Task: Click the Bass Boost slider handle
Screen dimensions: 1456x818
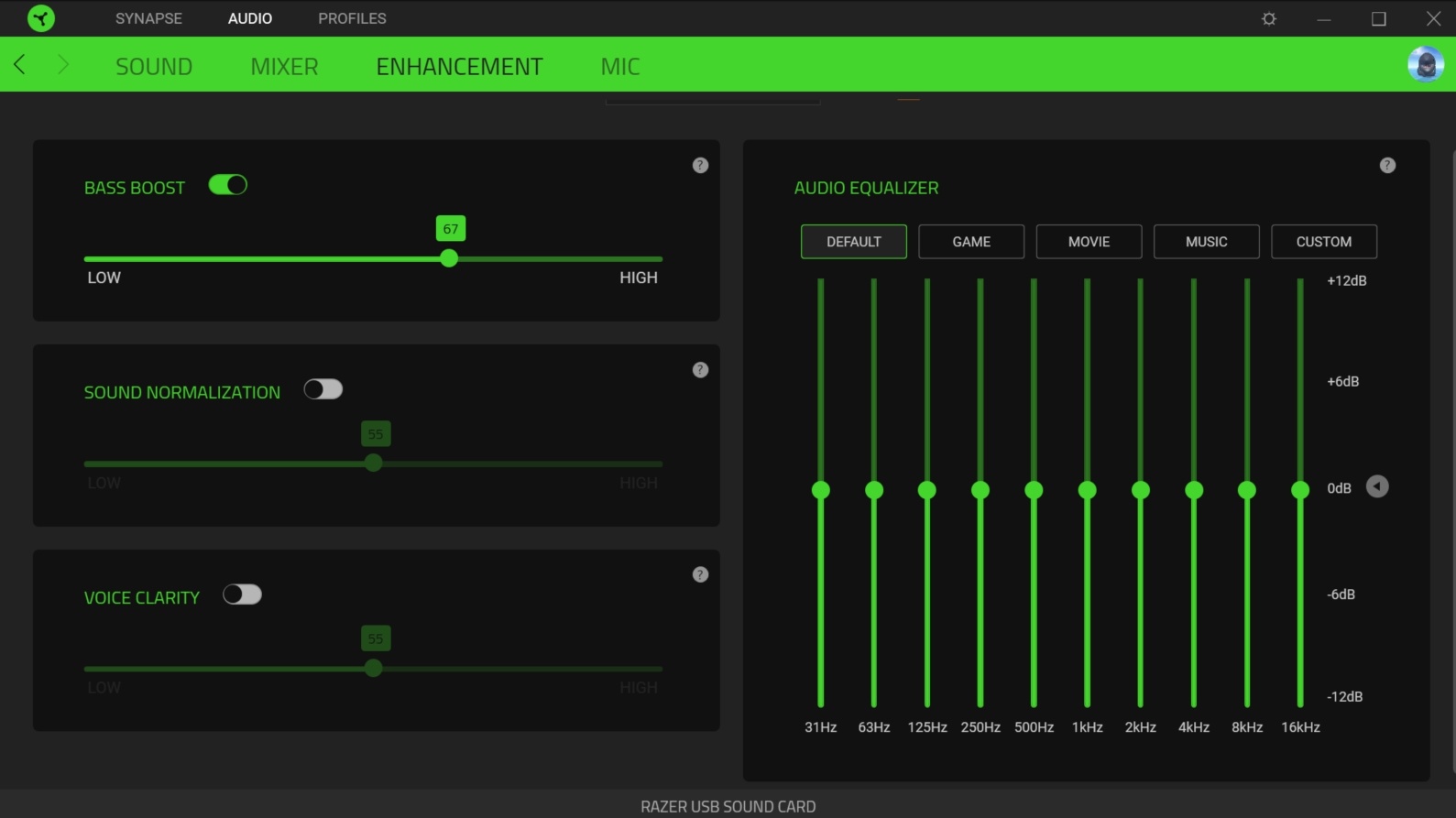Action: tap(449, 259)
